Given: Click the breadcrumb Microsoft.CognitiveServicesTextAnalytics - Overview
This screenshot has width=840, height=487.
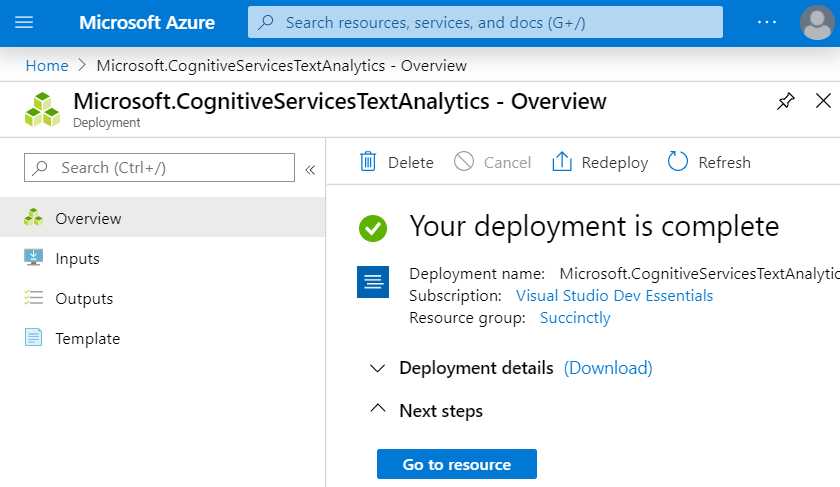Looking at the screenshot, I should tap(281, 65).
